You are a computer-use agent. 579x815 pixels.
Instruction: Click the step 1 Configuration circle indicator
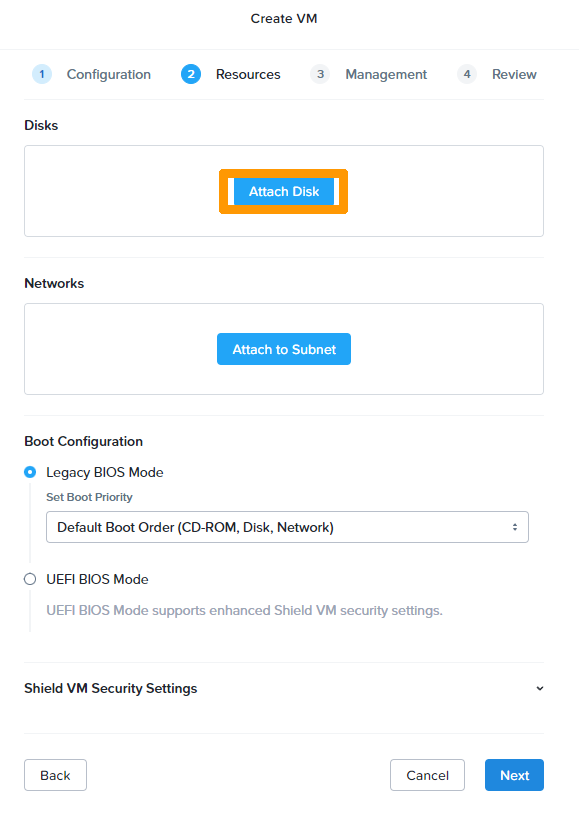(x=41, y=74)
